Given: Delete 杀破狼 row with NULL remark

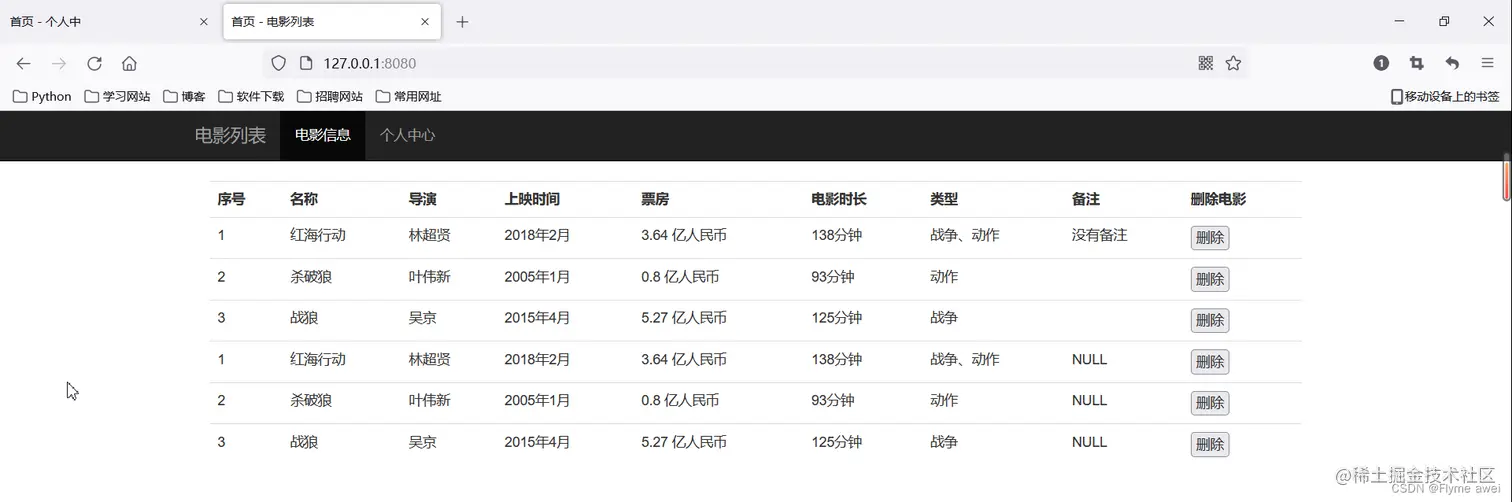Looking at the screenshot, I should (1210, 403).
